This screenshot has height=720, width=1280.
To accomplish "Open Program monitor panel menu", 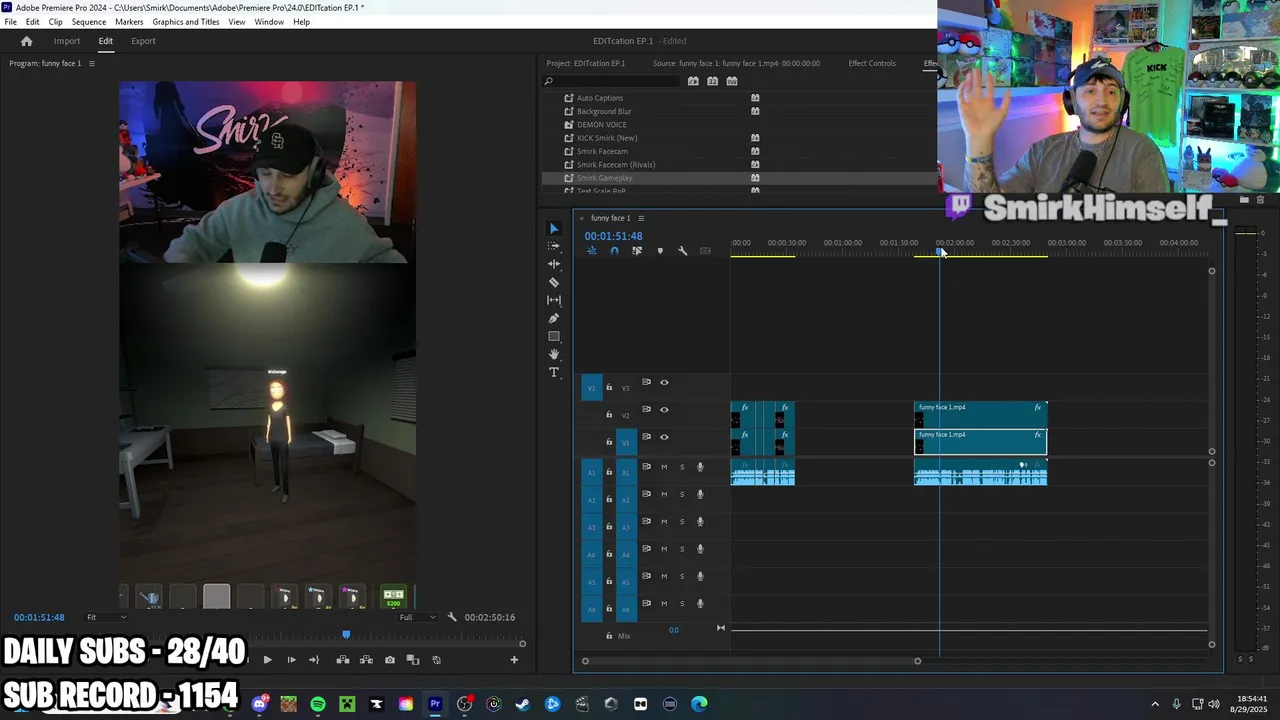I will click(x=91, y=63).
